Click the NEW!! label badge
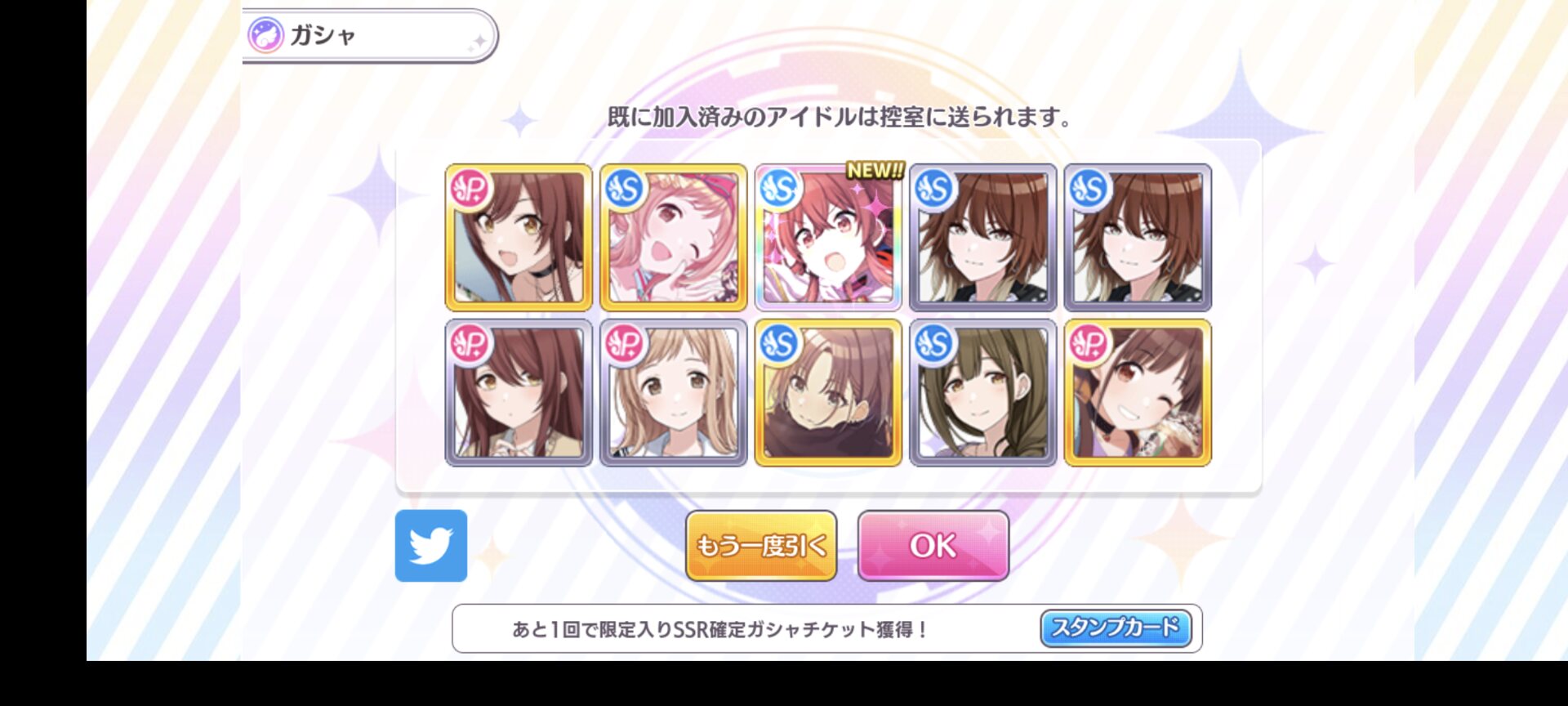The height and width of the screenshot is (706, 1568). pyautogui.click(x=875, y=170)
